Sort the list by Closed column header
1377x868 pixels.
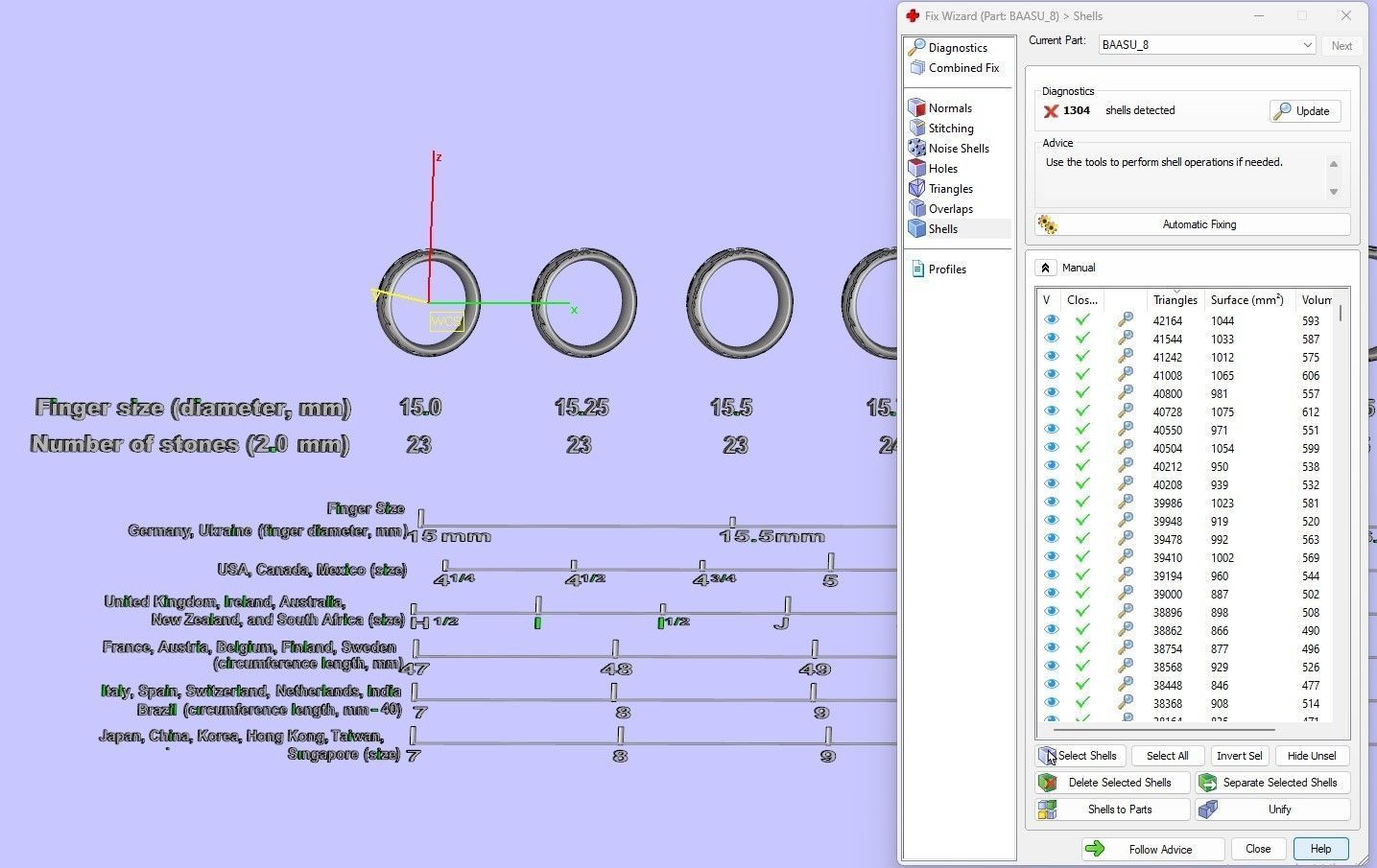[1082, 300]
